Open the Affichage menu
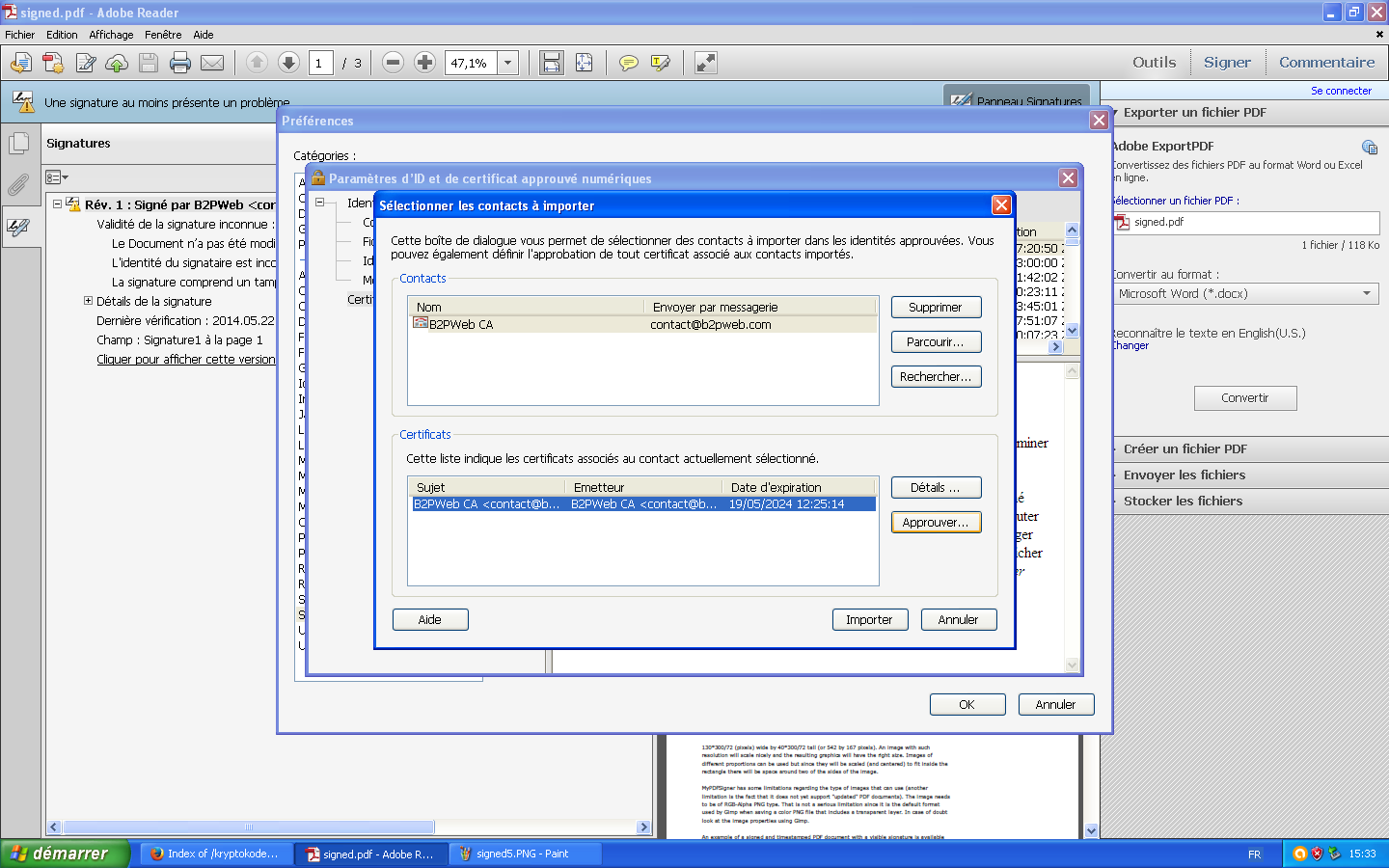This screenshot has height=868, width=1389. click(x=111, y=35)
